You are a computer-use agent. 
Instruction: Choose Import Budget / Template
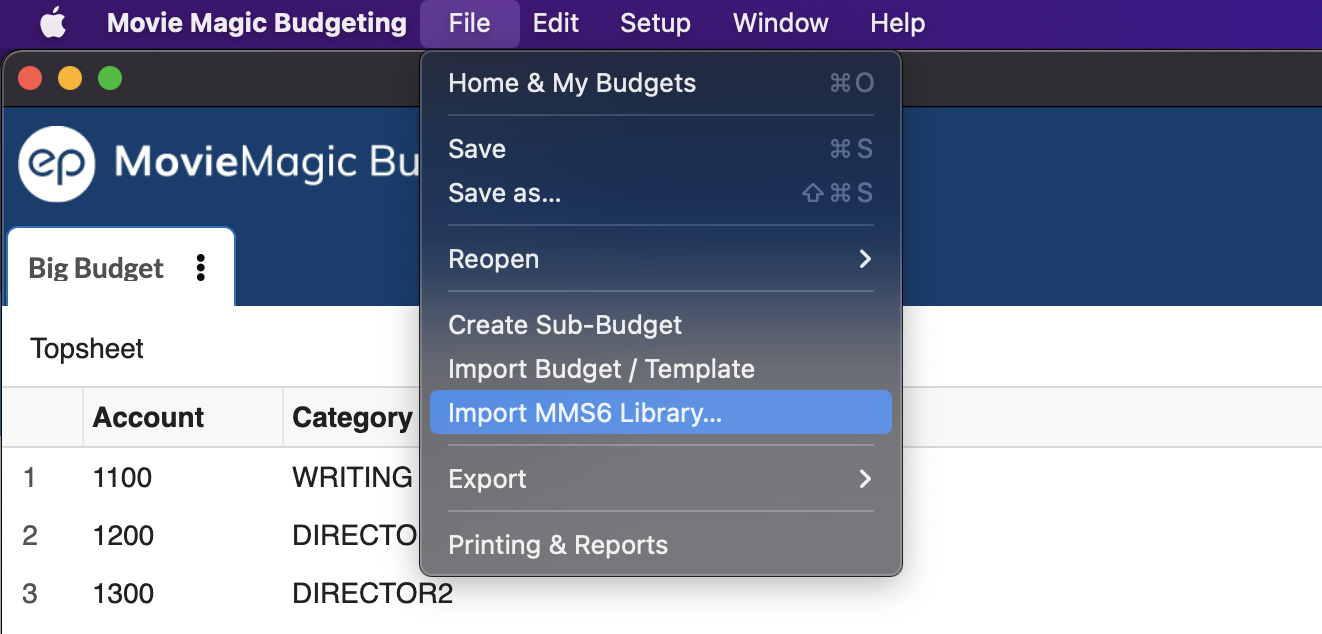[661, 369]
